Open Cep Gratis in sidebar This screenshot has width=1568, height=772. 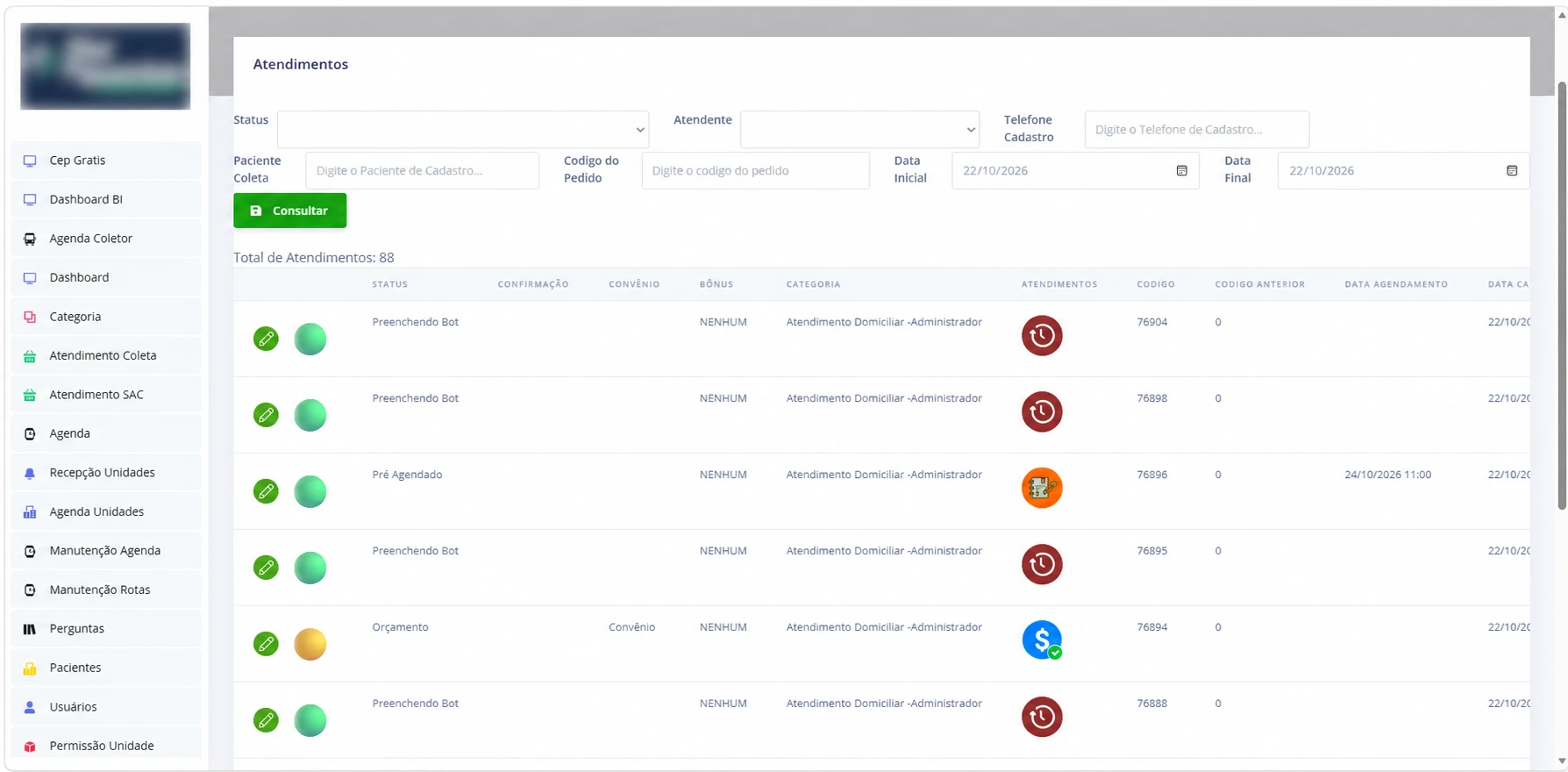tap(105, 161)
